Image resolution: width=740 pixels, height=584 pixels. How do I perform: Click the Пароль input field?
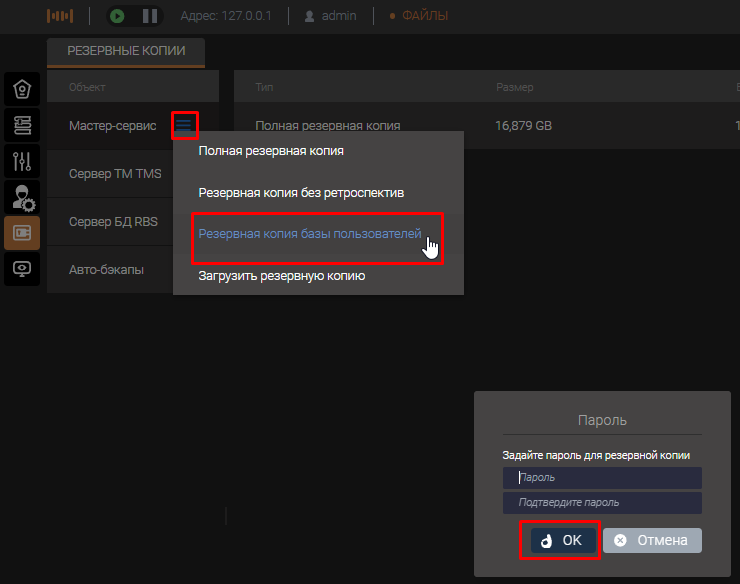[x=602, y=478]
